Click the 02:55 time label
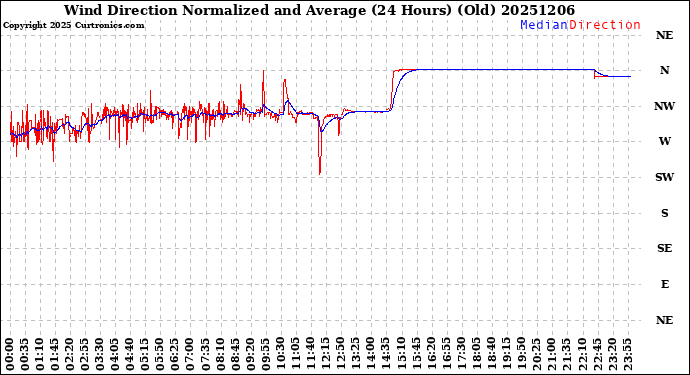 pyautogui.click(x=85, y=354)
